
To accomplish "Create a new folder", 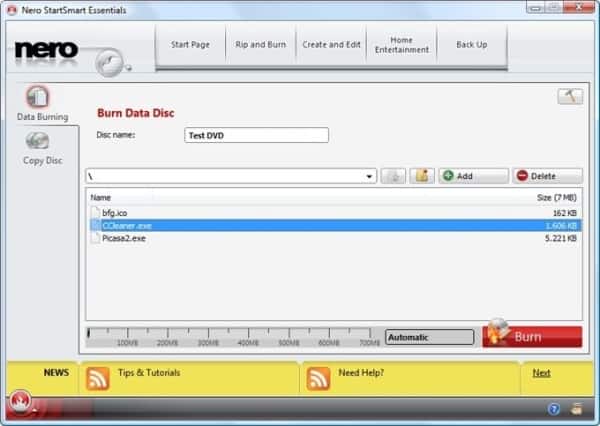I will tap(422, 176).
